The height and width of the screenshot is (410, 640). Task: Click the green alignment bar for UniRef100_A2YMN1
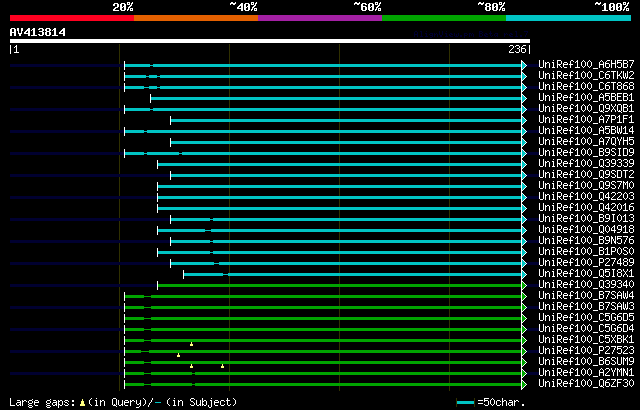tap(323, 374)
